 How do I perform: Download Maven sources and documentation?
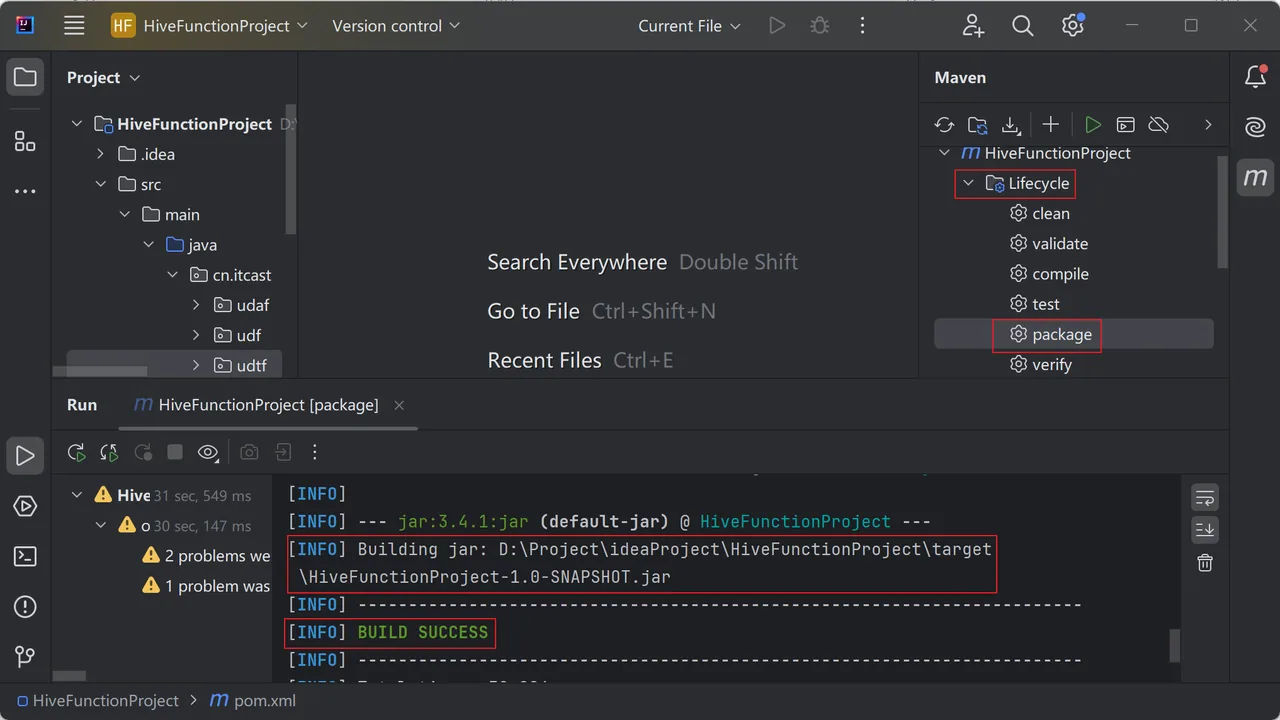(1011, 125)
